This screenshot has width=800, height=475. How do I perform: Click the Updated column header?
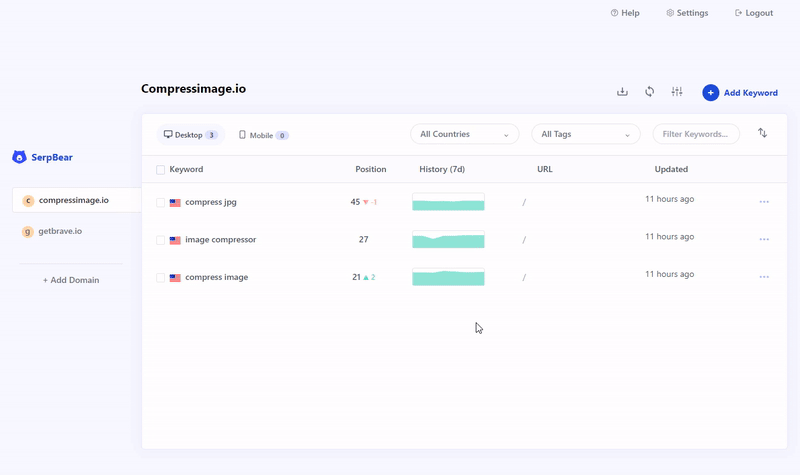pyautogui.click(x=671, y=169)
